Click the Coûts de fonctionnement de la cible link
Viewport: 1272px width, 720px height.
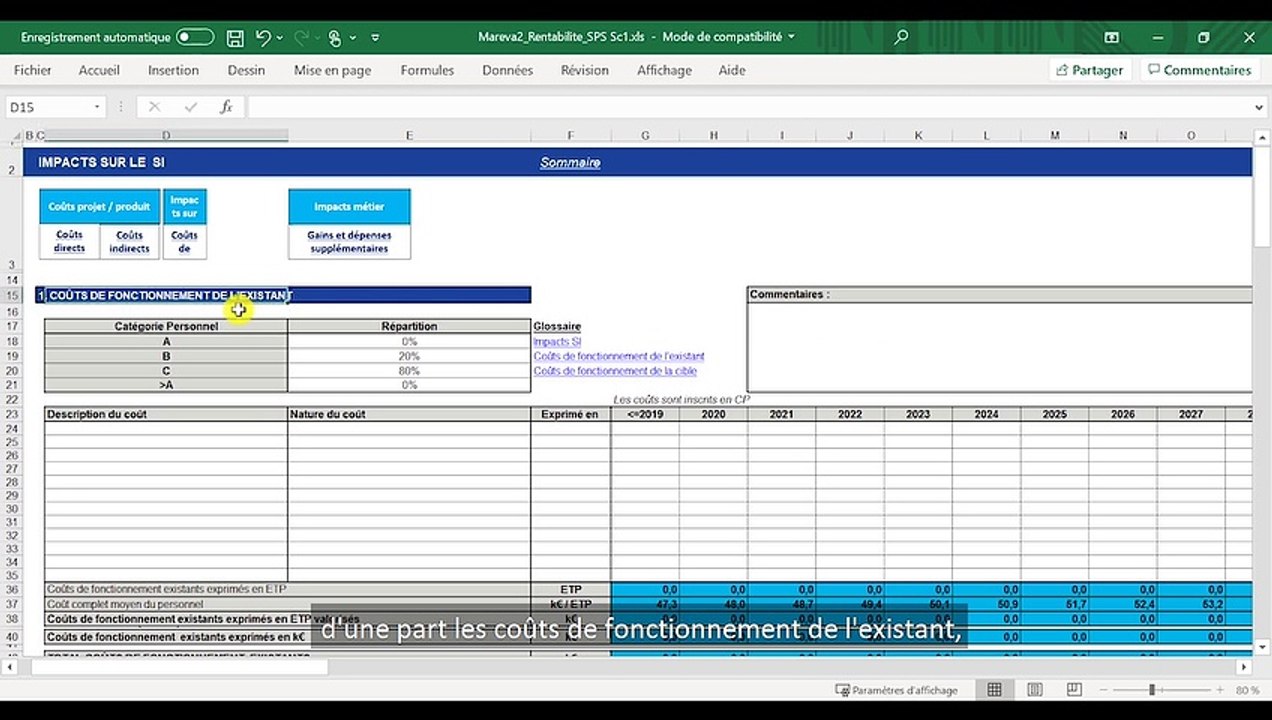pos(615,371)
